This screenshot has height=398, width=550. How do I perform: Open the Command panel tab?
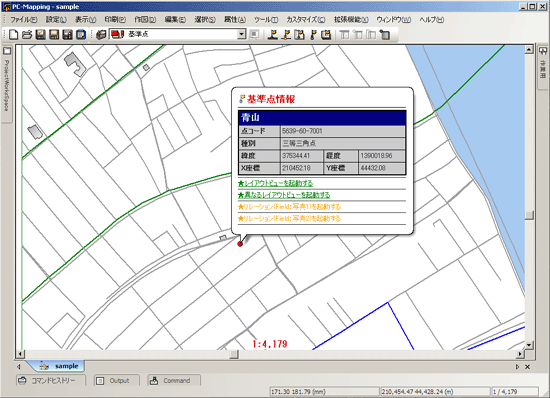click(x=174, y=380)
